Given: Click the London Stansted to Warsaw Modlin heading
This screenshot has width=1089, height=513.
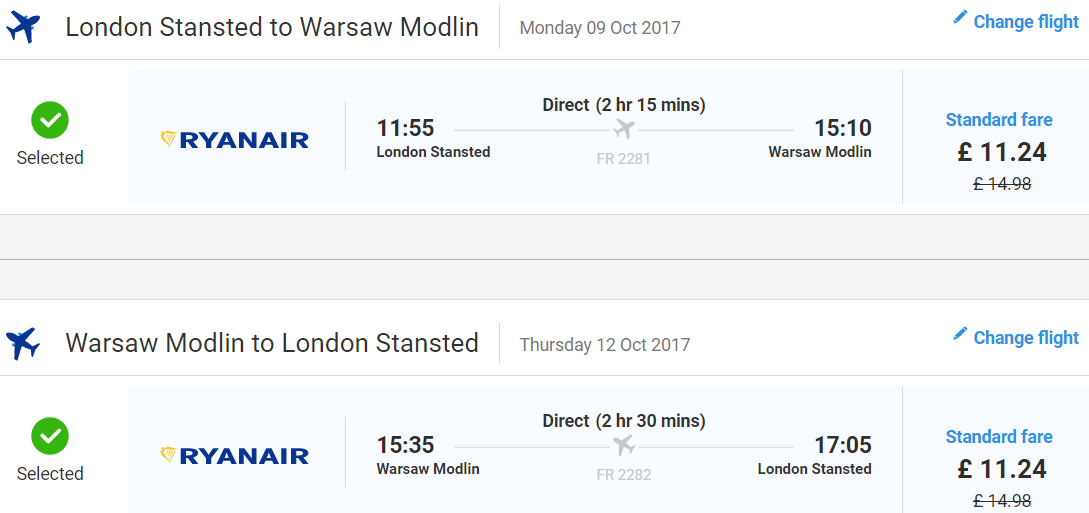Looking at the screenshot, I should (272, 27).
